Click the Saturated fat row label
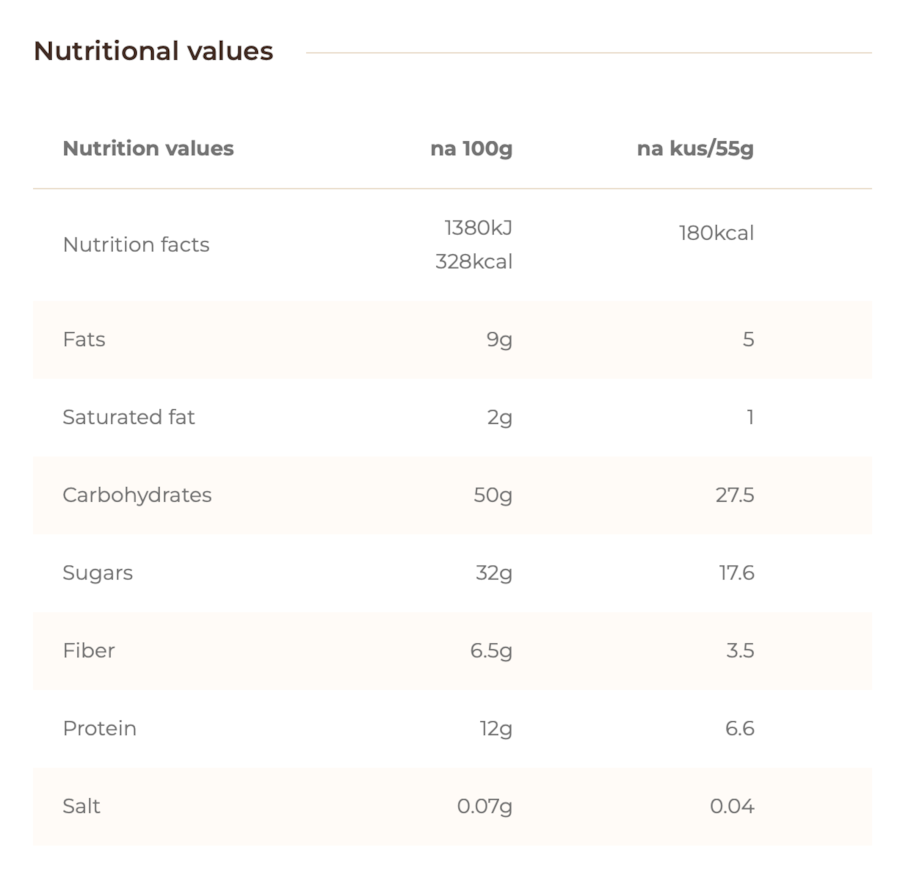Image resolution: width=900 pixels, height=872 pixels. click(x=129, y=417)
